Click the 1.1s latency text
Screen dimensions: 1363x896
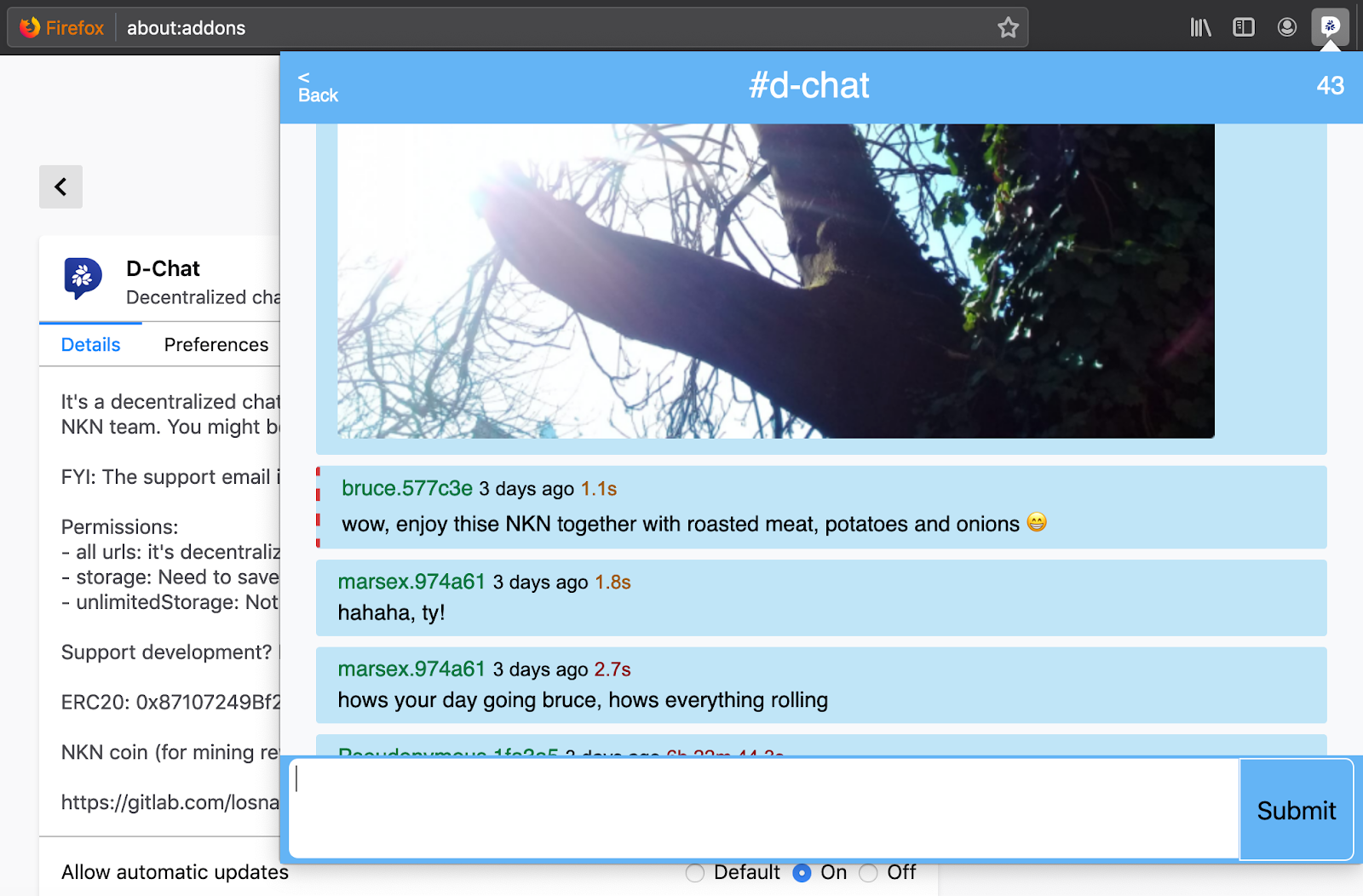[x=599, y=489]
